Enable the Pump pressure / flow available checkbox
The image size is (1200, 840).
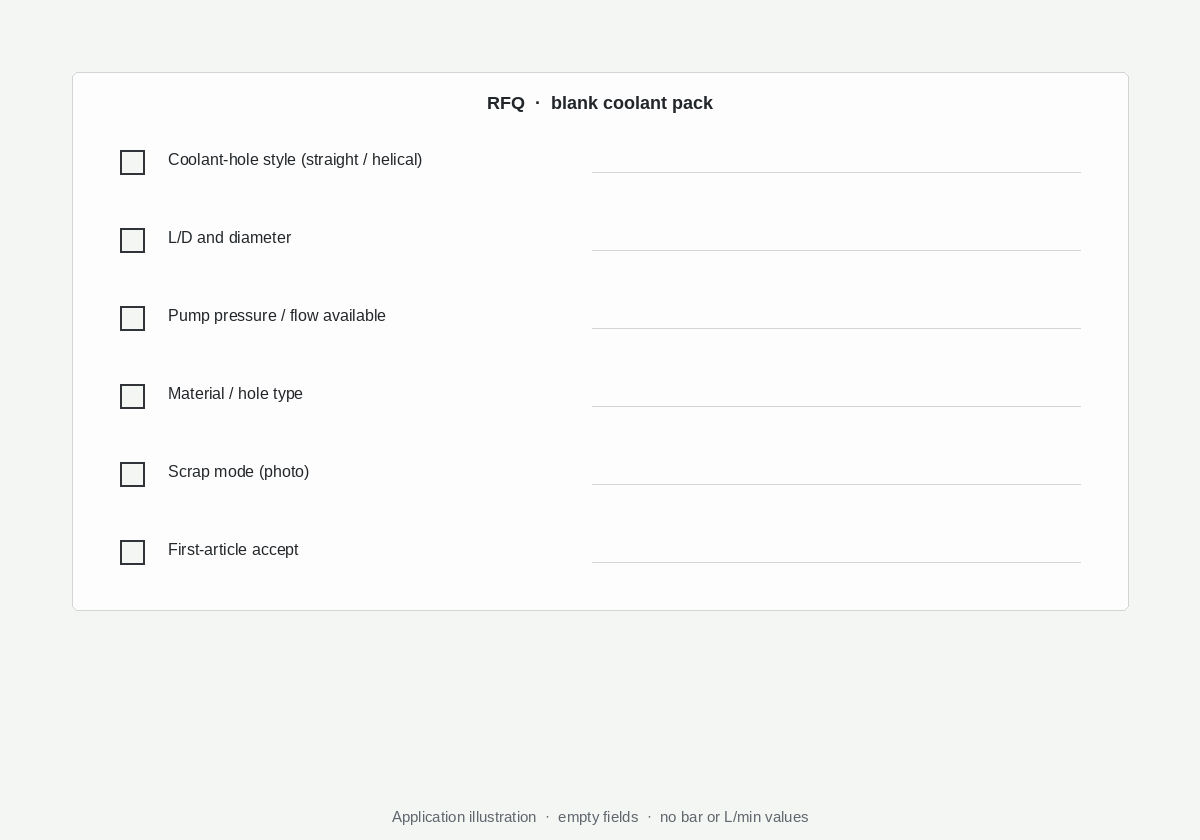(x=132, y=318)
